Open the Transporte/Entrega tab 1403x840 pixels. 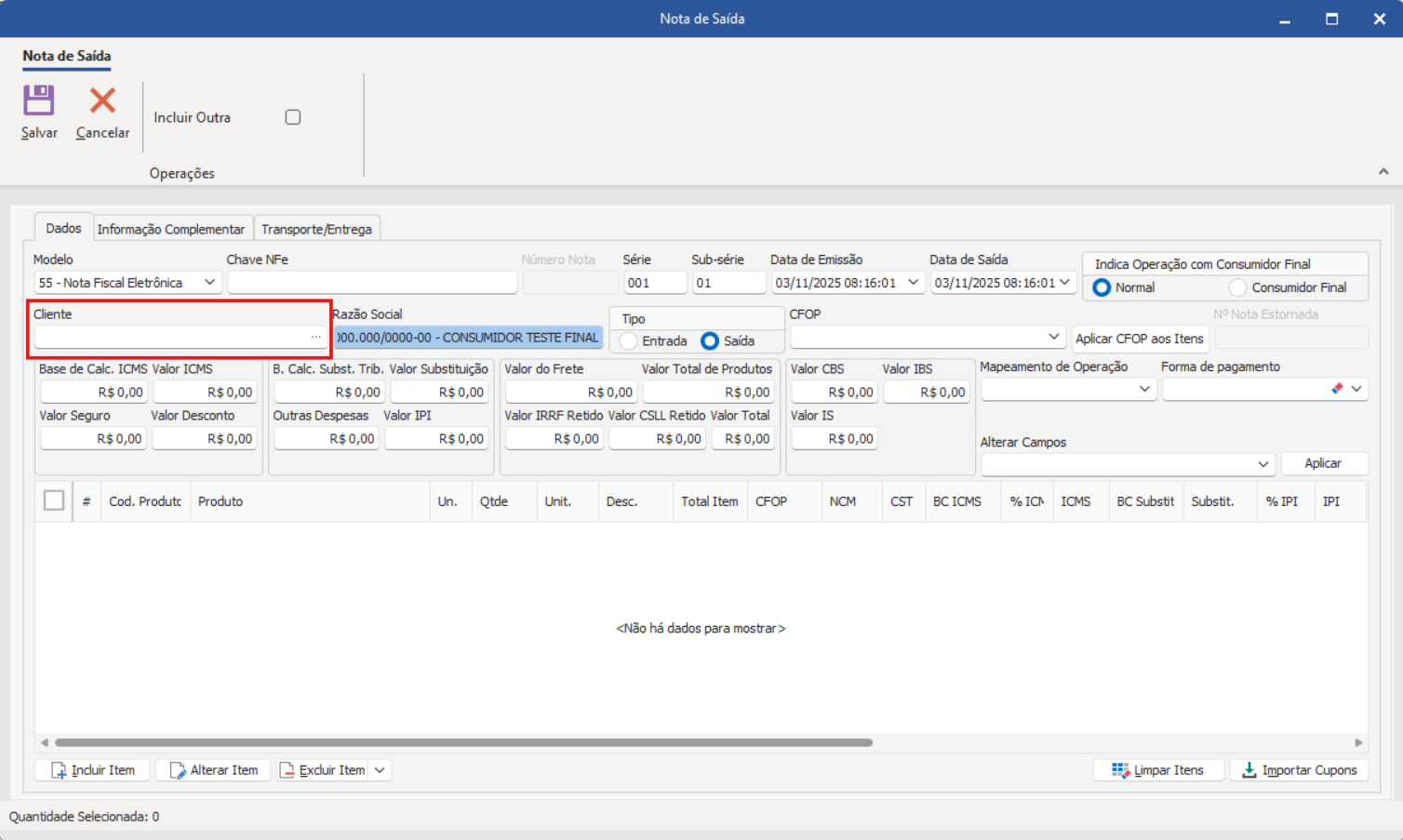pos(316,229)
